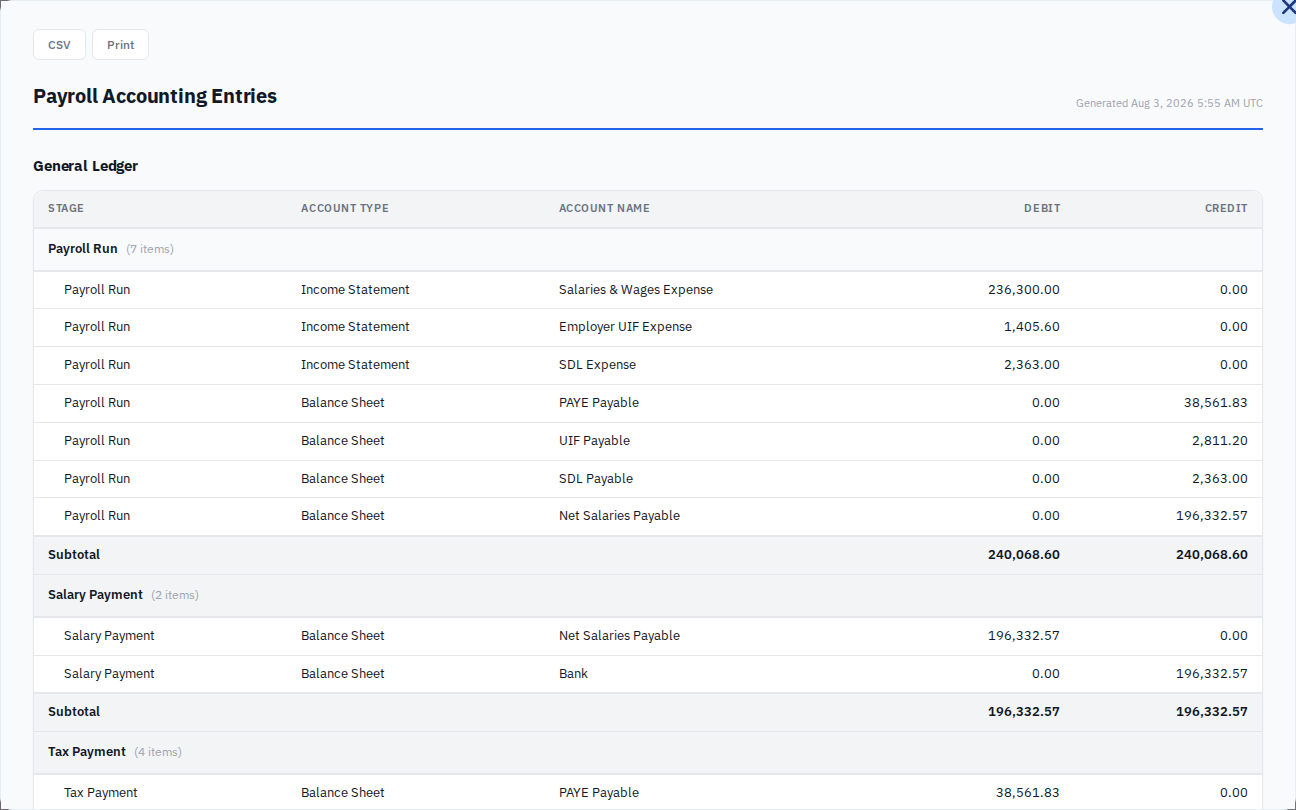
Task: Select the Bank account name cell
Action: tap(573, 674)
